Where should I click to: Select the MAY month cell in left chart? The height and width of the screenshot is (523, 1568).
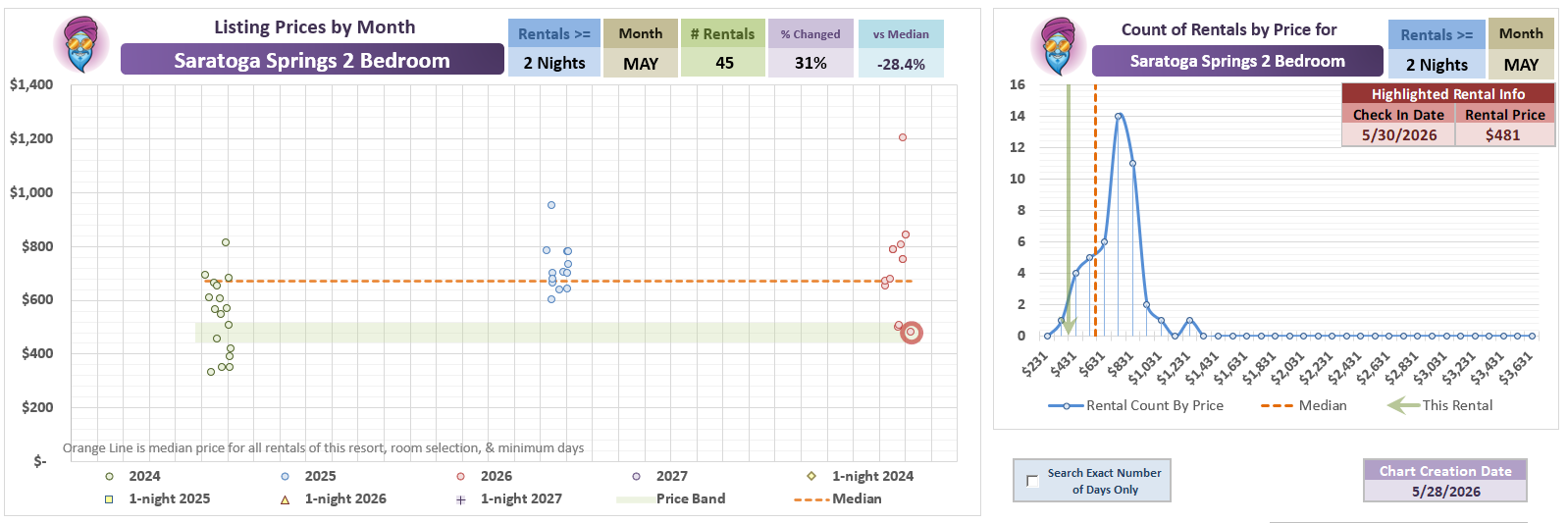tap(641, 63)
